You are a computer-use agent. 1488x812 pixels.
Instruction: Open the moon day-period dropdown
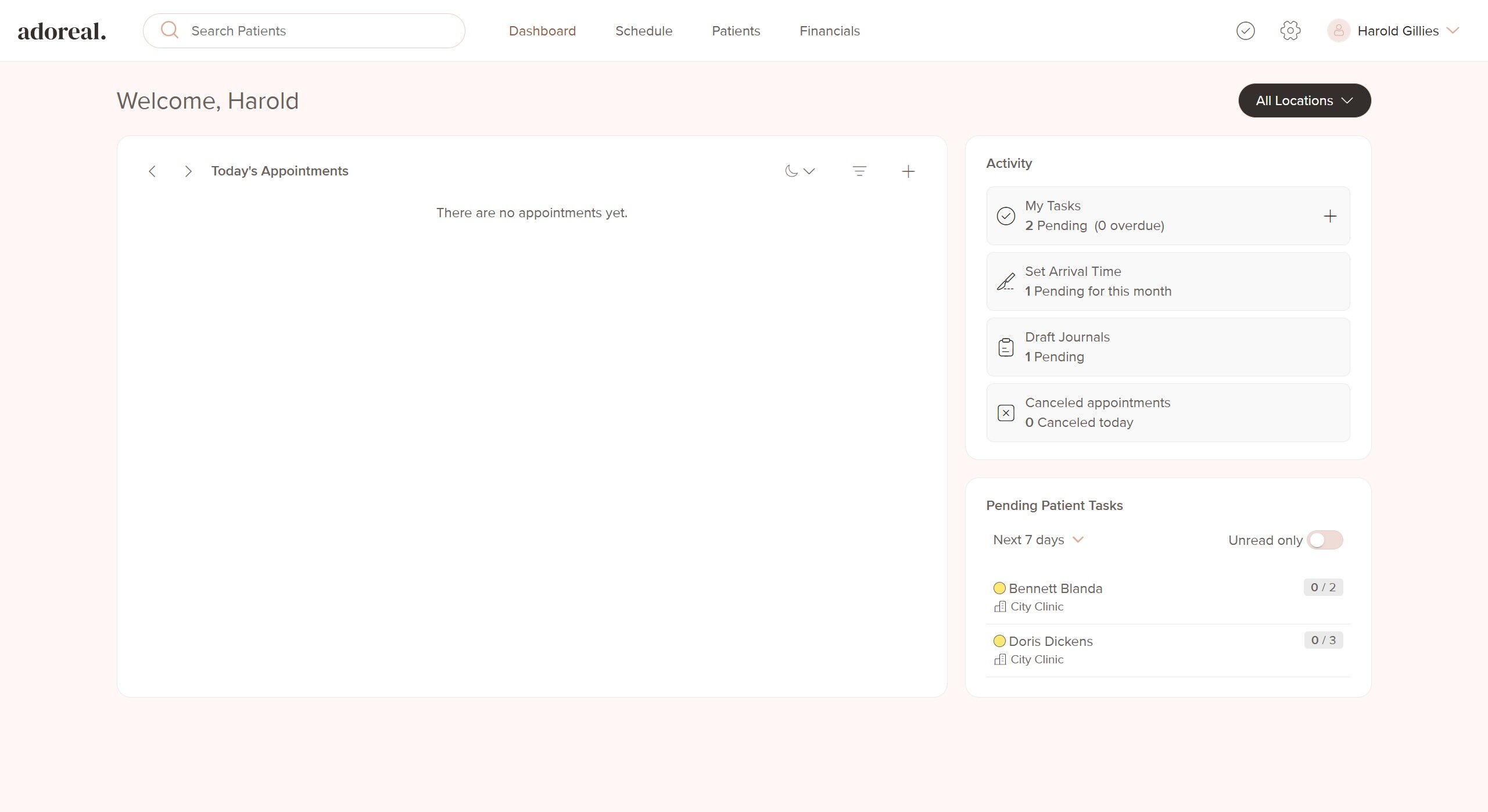click(799, 171)
